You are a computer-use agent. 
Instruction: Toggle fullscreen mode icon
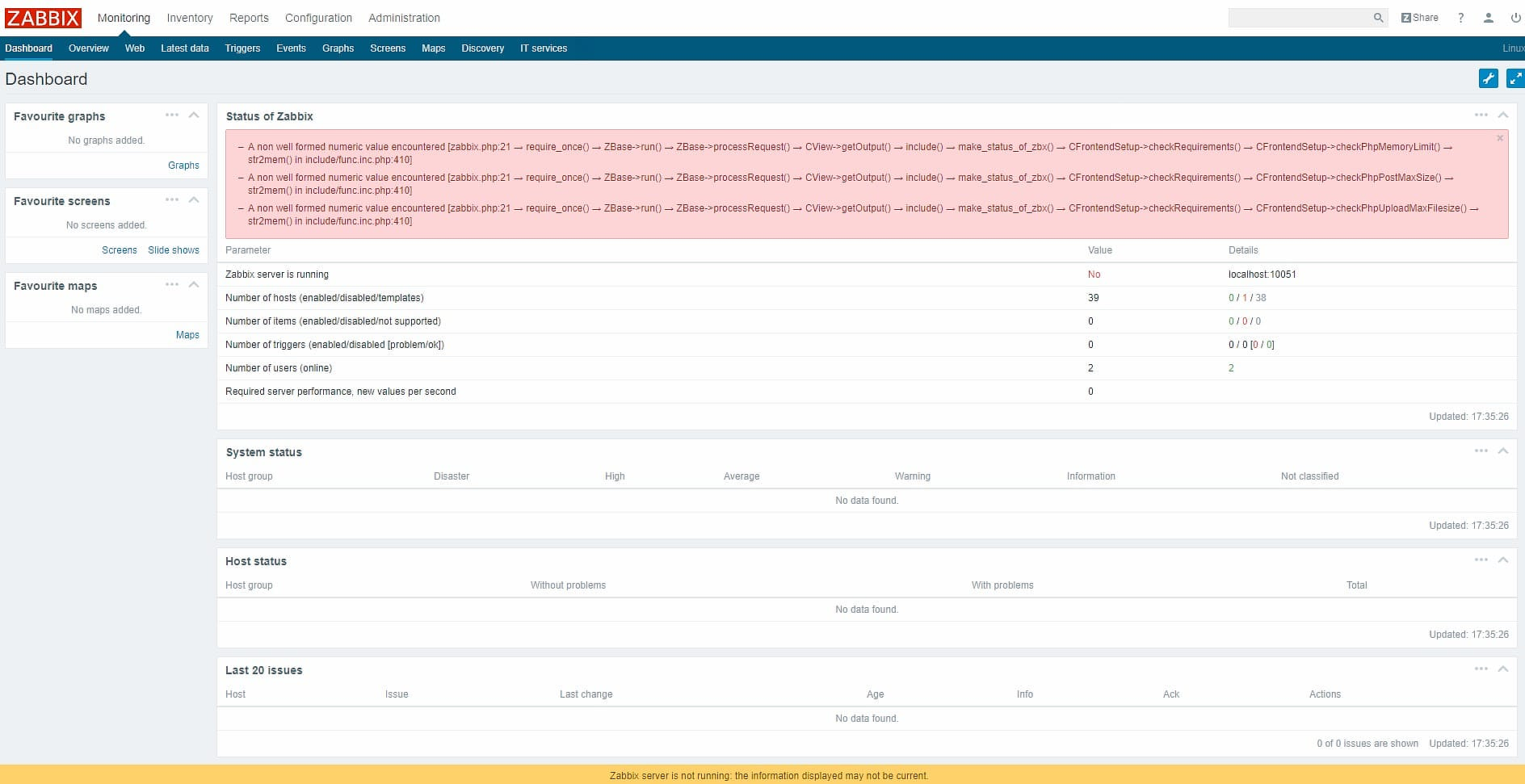pyautogui.click(x=1514, y=78)
